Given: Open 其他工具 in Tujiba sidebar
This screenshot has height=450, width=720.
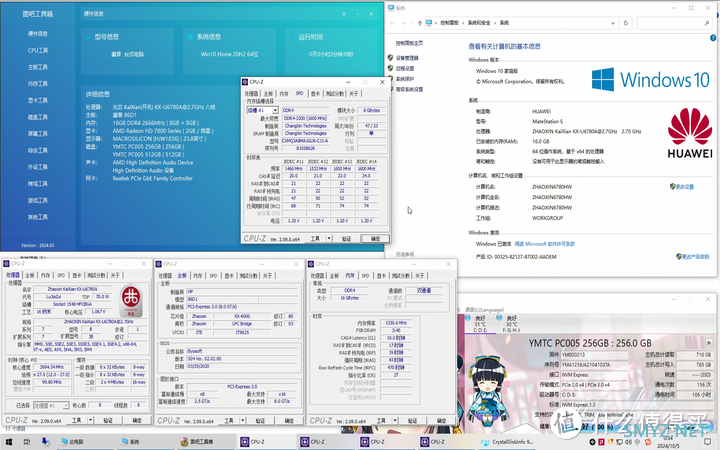Looking at the screenshot, I should point(38,217).
